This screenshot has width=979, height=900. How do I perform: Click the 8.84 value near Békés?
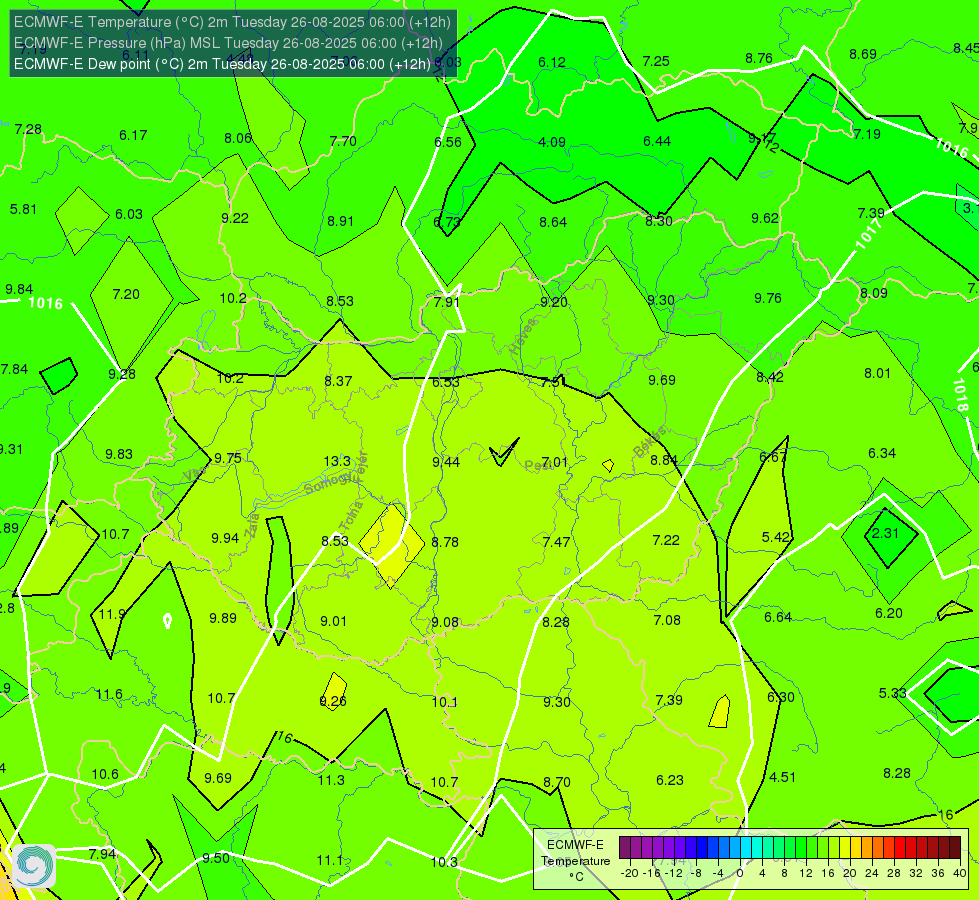pyautogui.click(x=664, y=460)
